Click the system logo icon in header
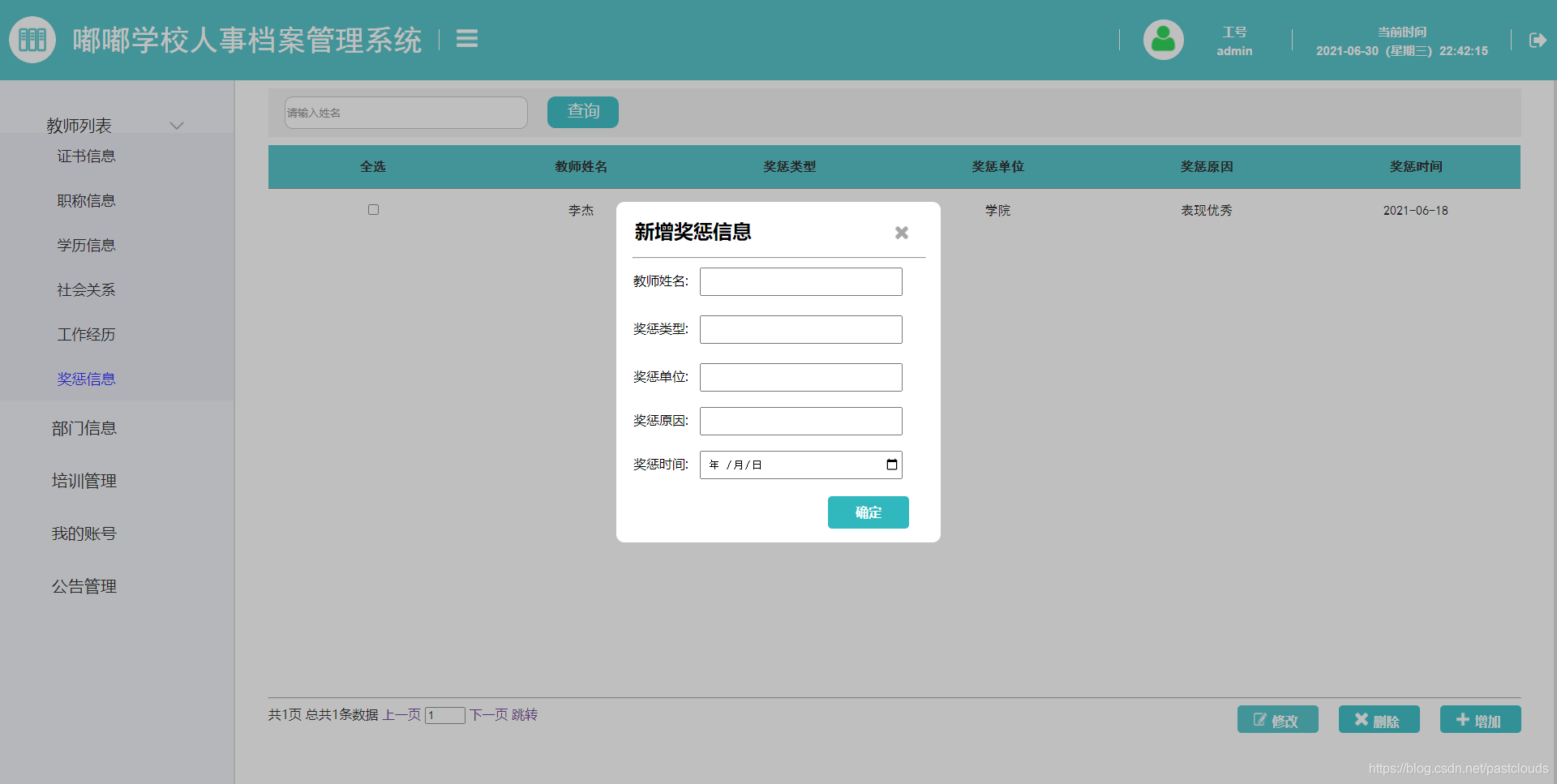 (32, 40)
